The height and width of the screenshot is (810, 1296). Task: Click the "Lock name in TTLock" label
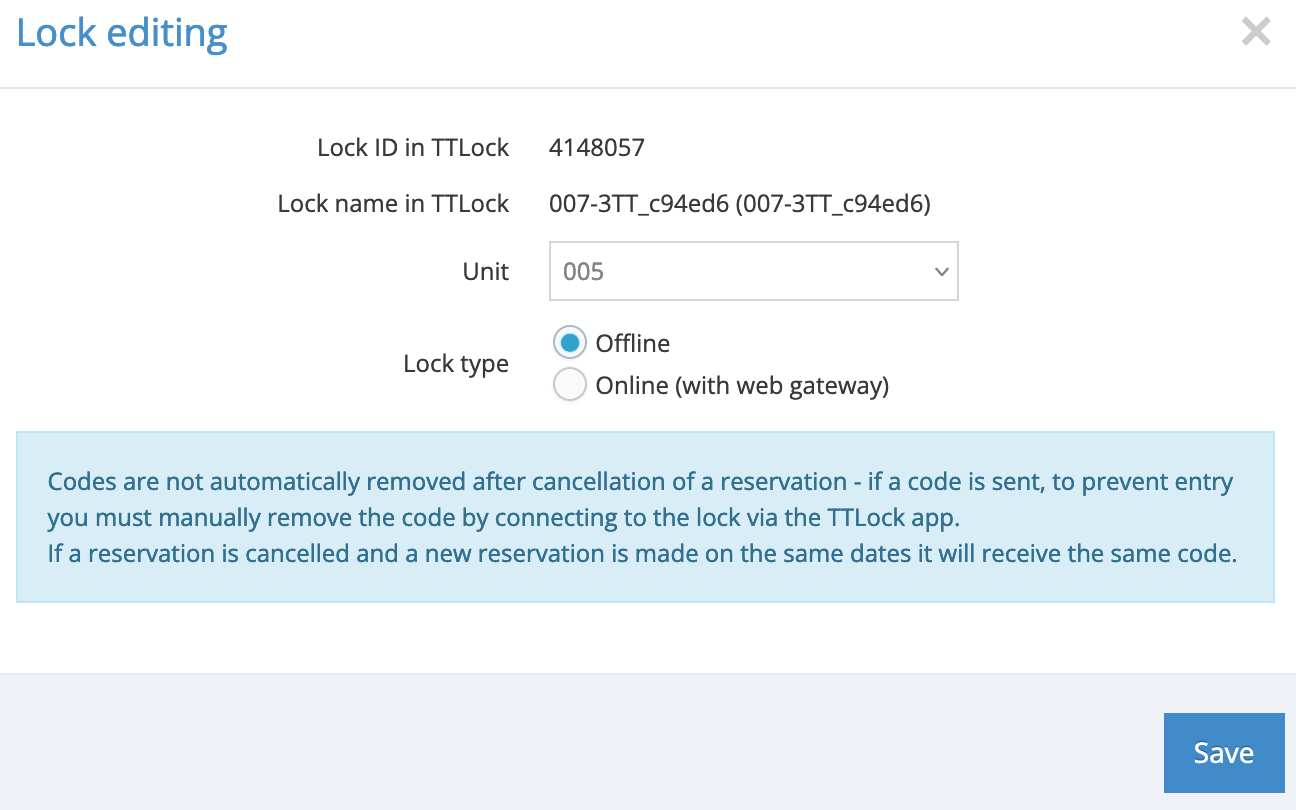(393, 205)
